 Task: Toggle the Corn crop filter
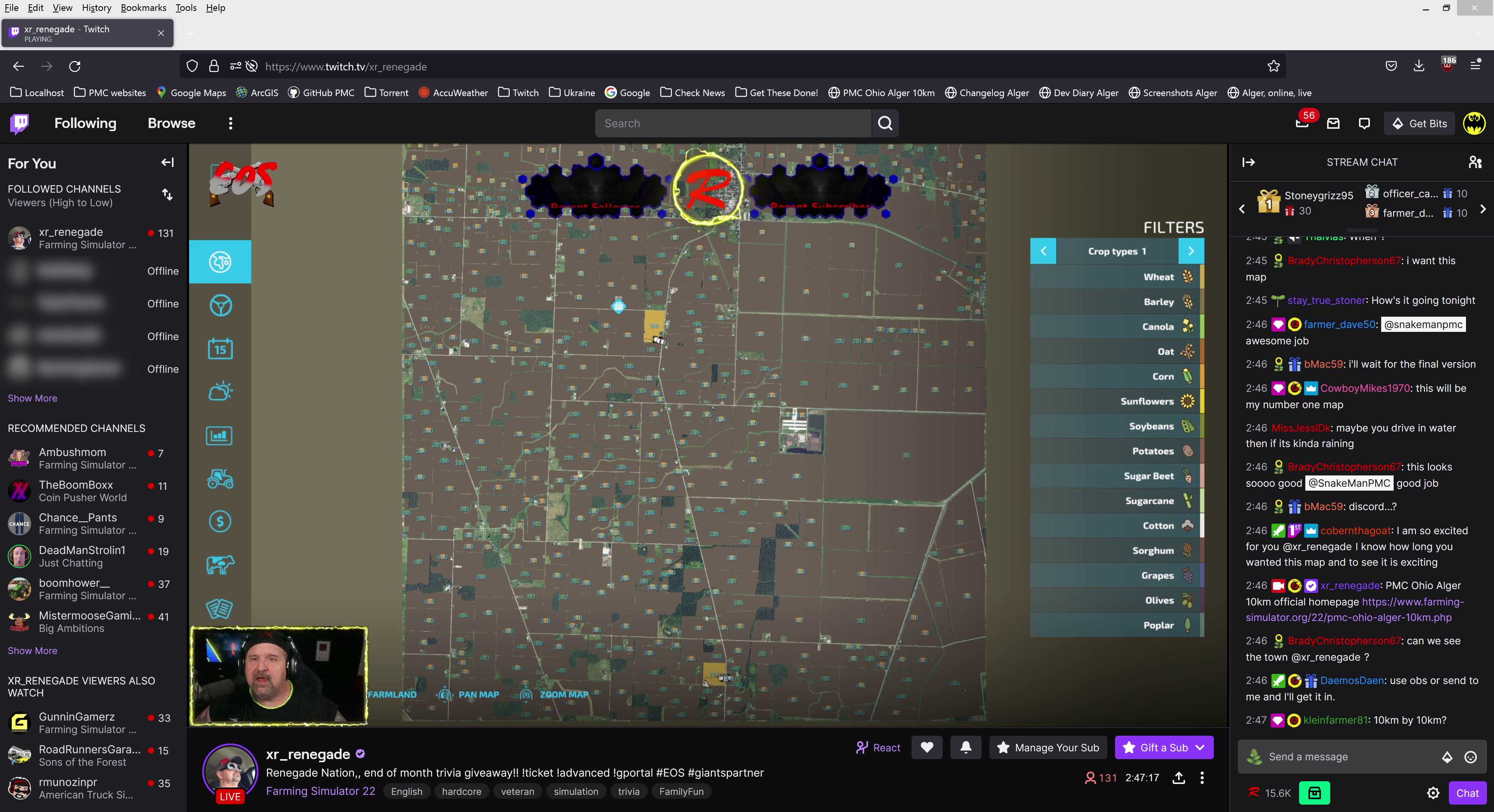1117,376
